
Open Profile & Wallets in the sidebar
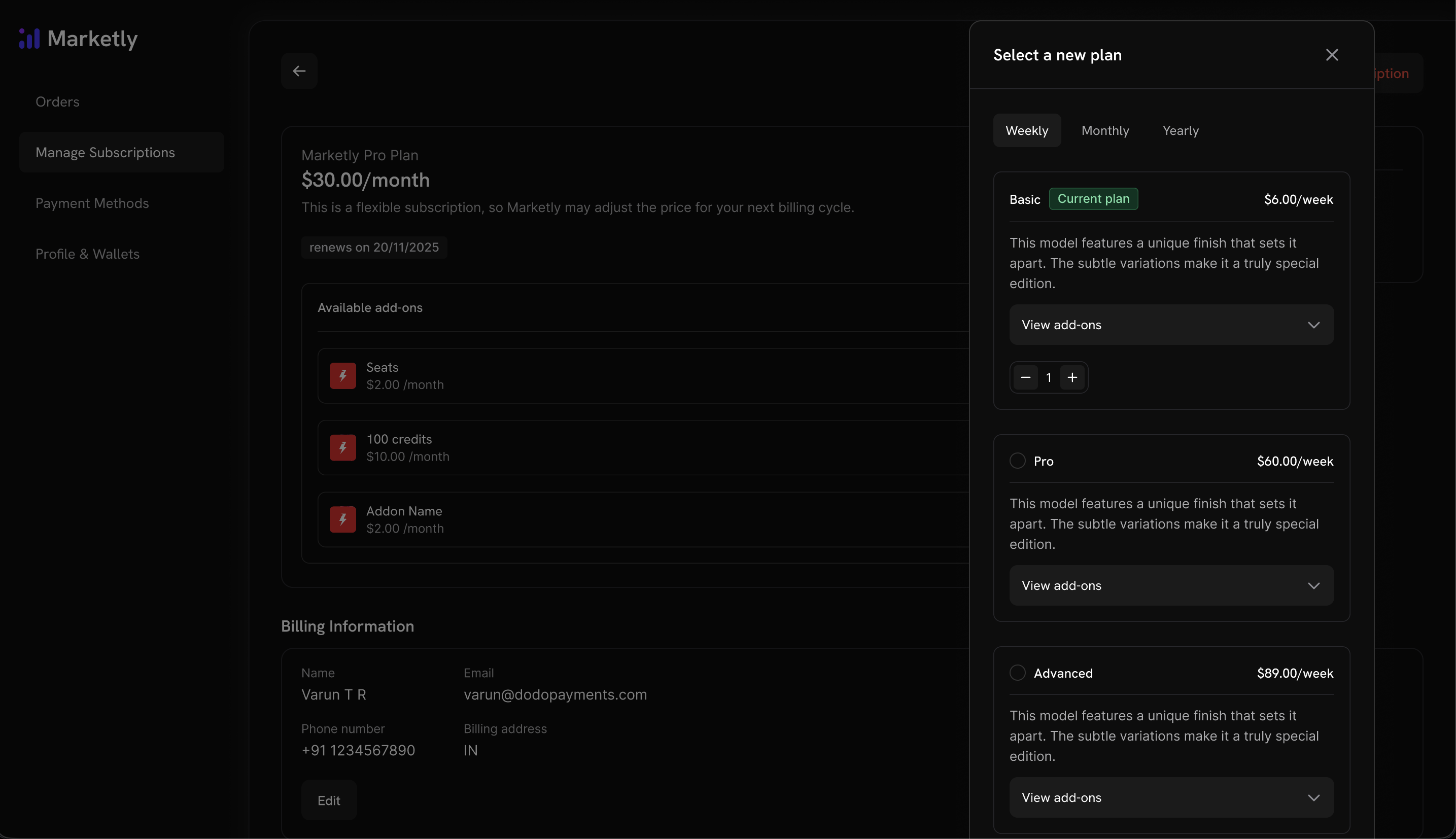point(88,254)
